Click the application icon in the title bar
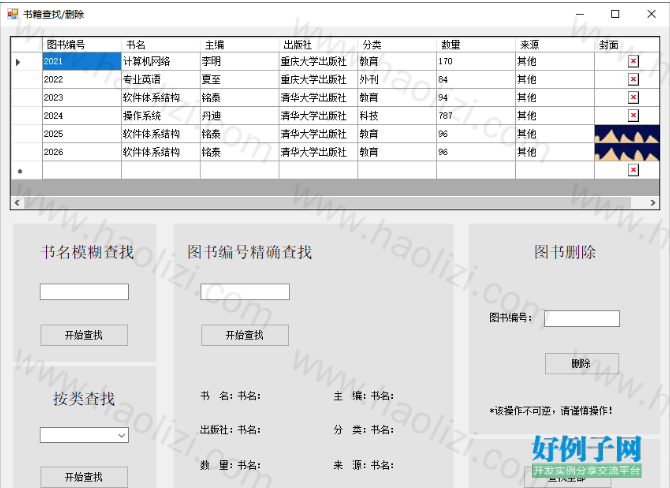 pos(13,14)
